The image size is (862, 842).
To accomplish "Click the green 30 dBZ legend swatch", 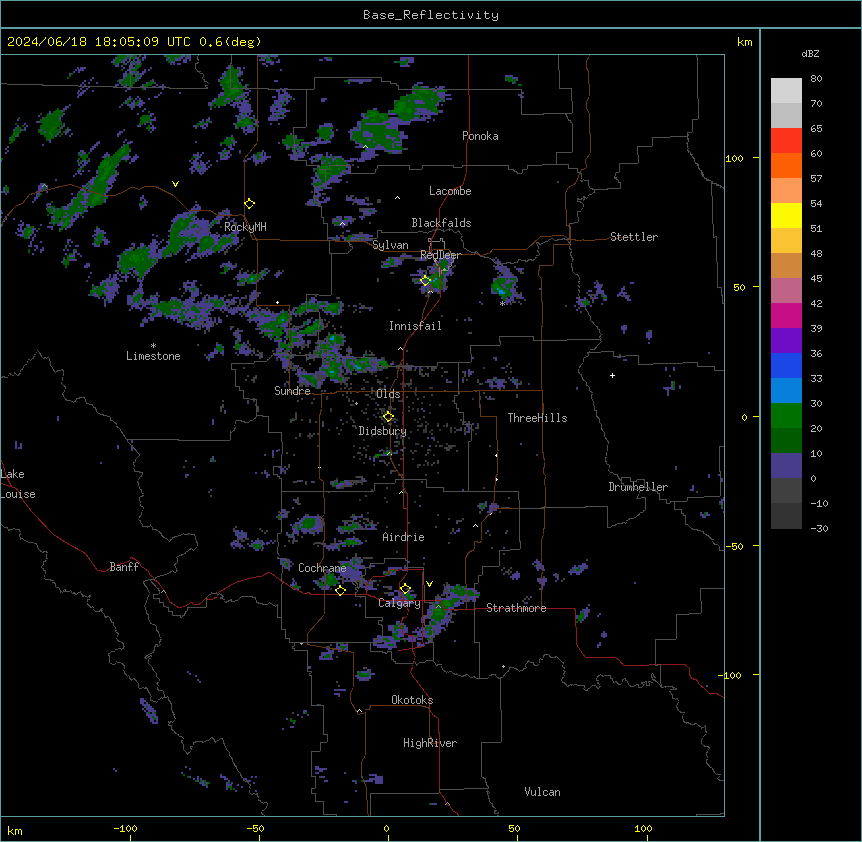I will pyautogui.click(x=786, y=416).
